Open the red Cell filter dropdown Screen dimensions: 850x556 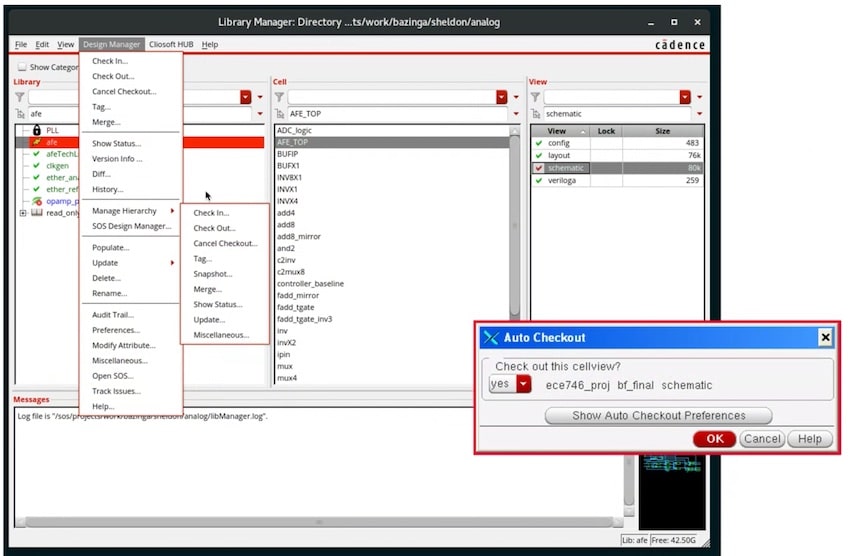[x=501, y=97]
